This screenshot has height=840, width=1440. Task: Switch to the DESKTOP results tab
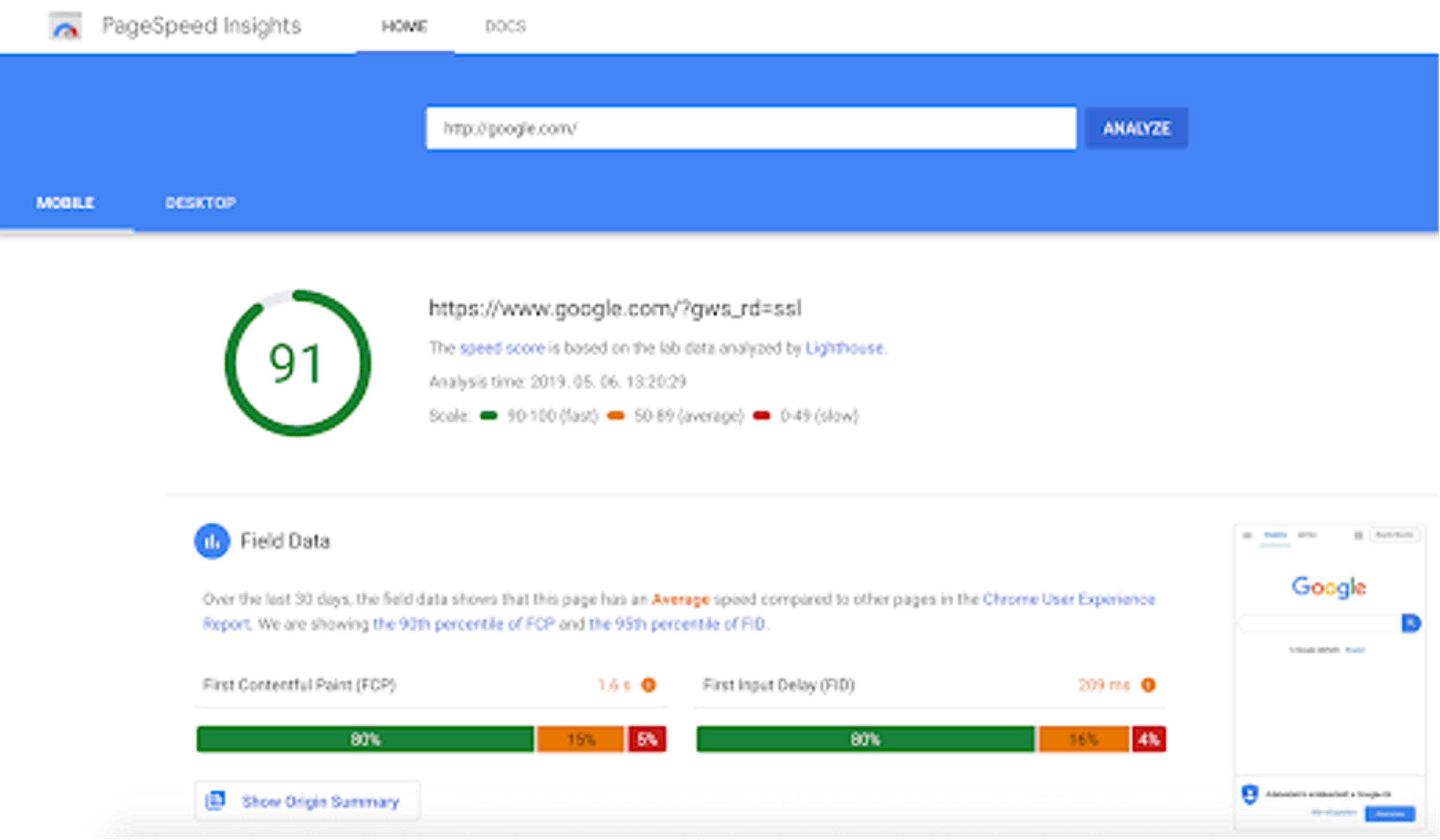201,203
